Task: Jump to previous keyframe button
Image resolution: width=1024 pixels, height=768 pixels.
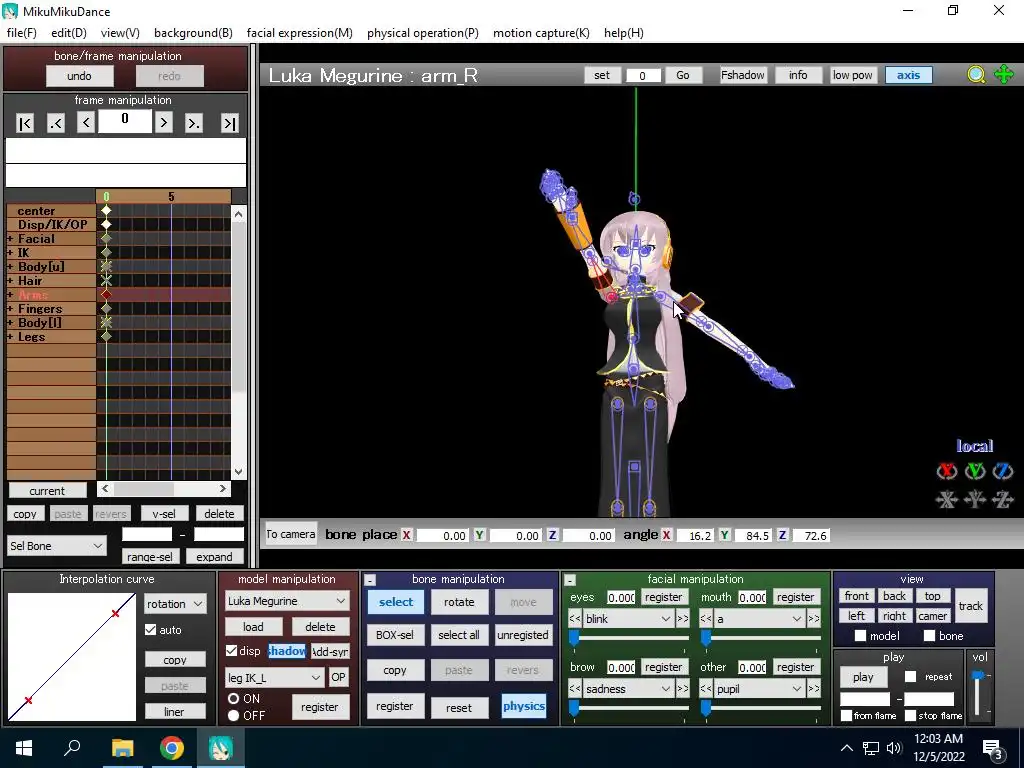Action: pyautogui.click(x=56, y=123)
